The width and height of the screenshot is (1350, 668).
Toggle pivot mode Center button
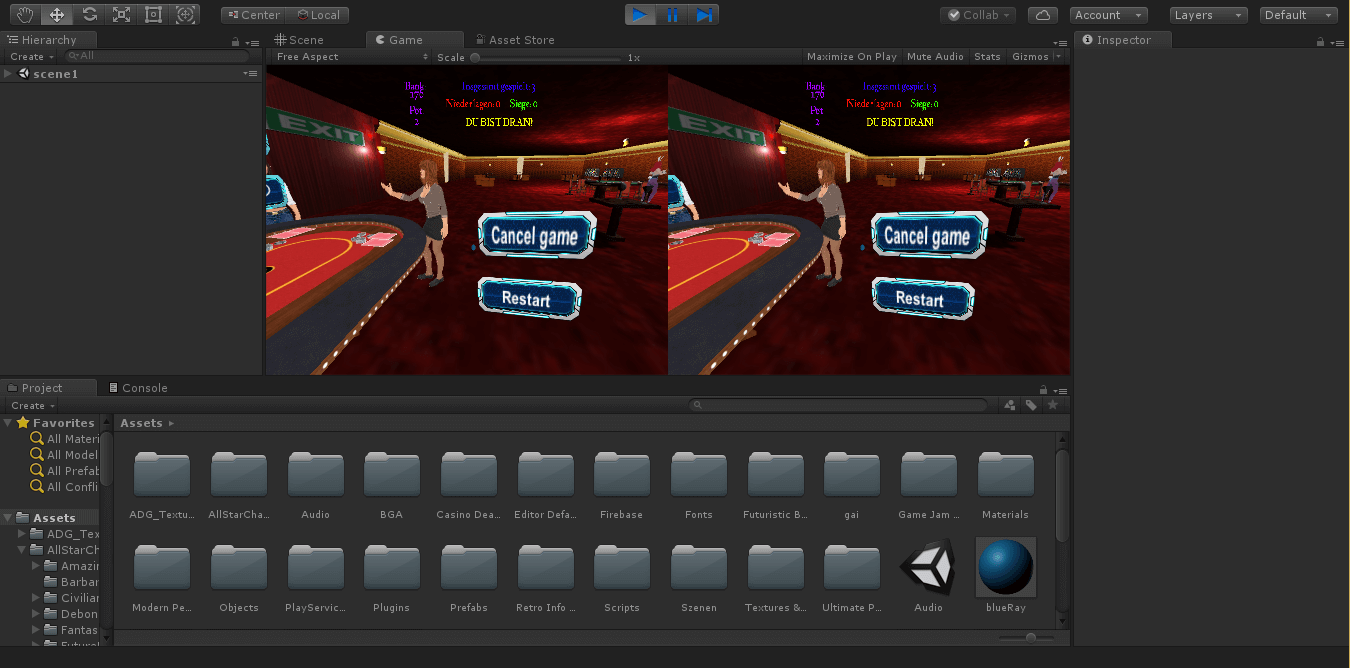pyautogui.click(x=253, y=15)
